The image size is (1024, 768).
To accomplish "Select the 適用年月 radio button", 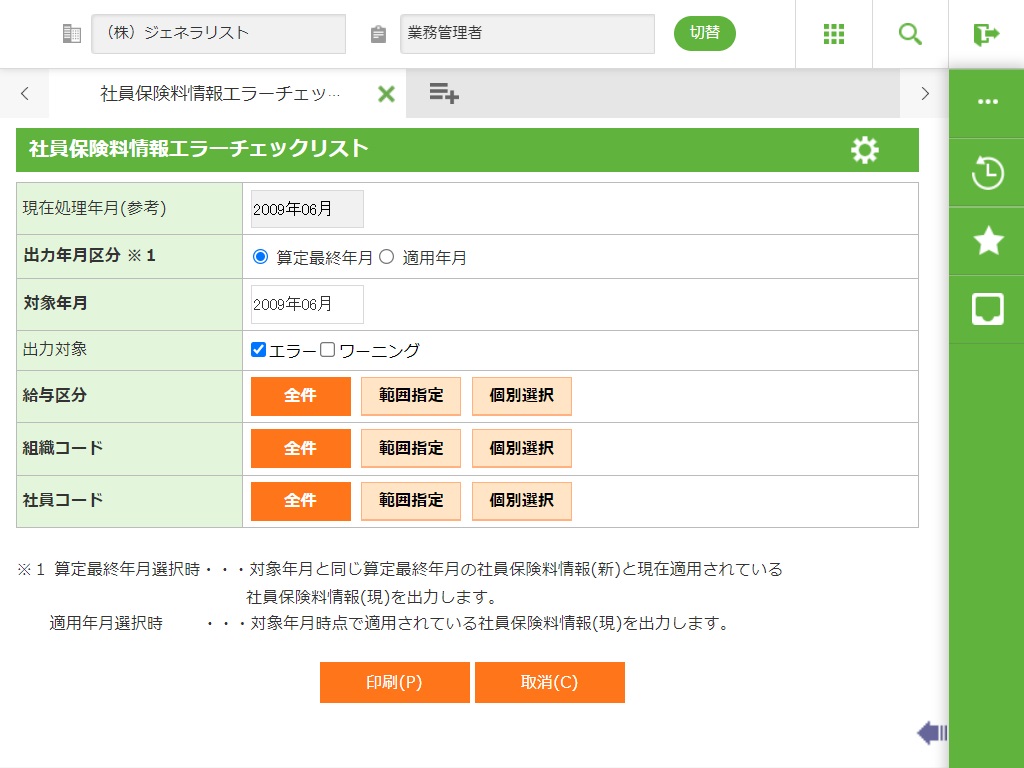I will coord(387,257).
